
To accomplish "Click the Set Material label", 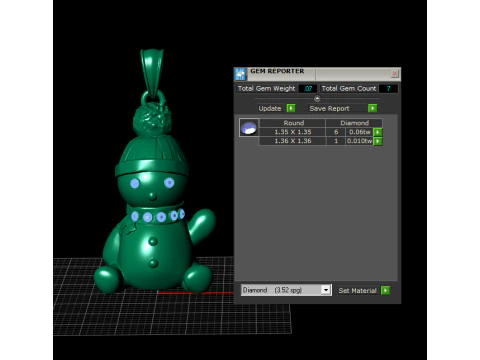I will pos(357,291).
